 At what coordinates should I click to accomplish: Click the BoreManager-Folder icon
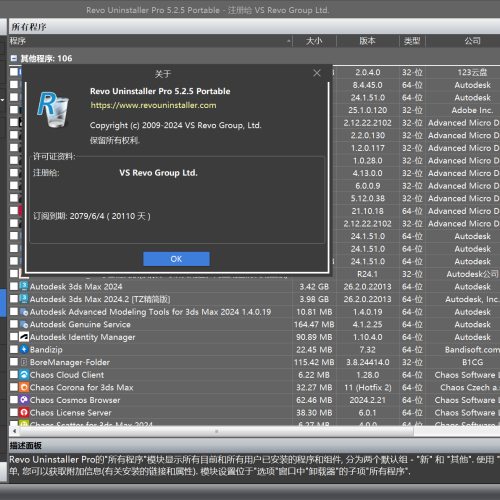24,362
